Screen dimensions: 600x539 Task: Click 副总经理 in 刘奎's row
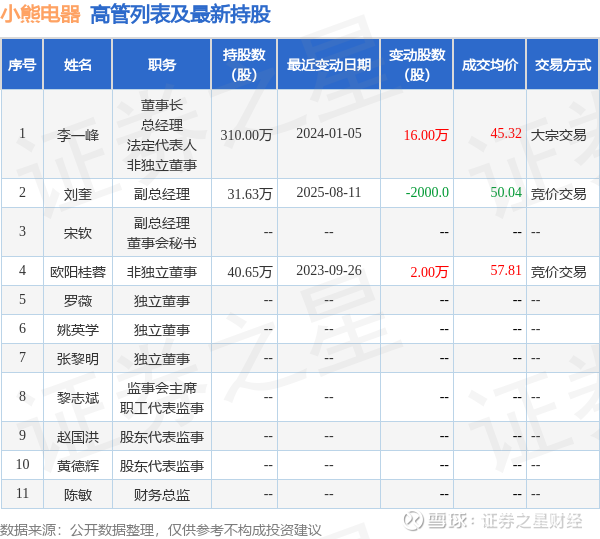tap(161, 194)
